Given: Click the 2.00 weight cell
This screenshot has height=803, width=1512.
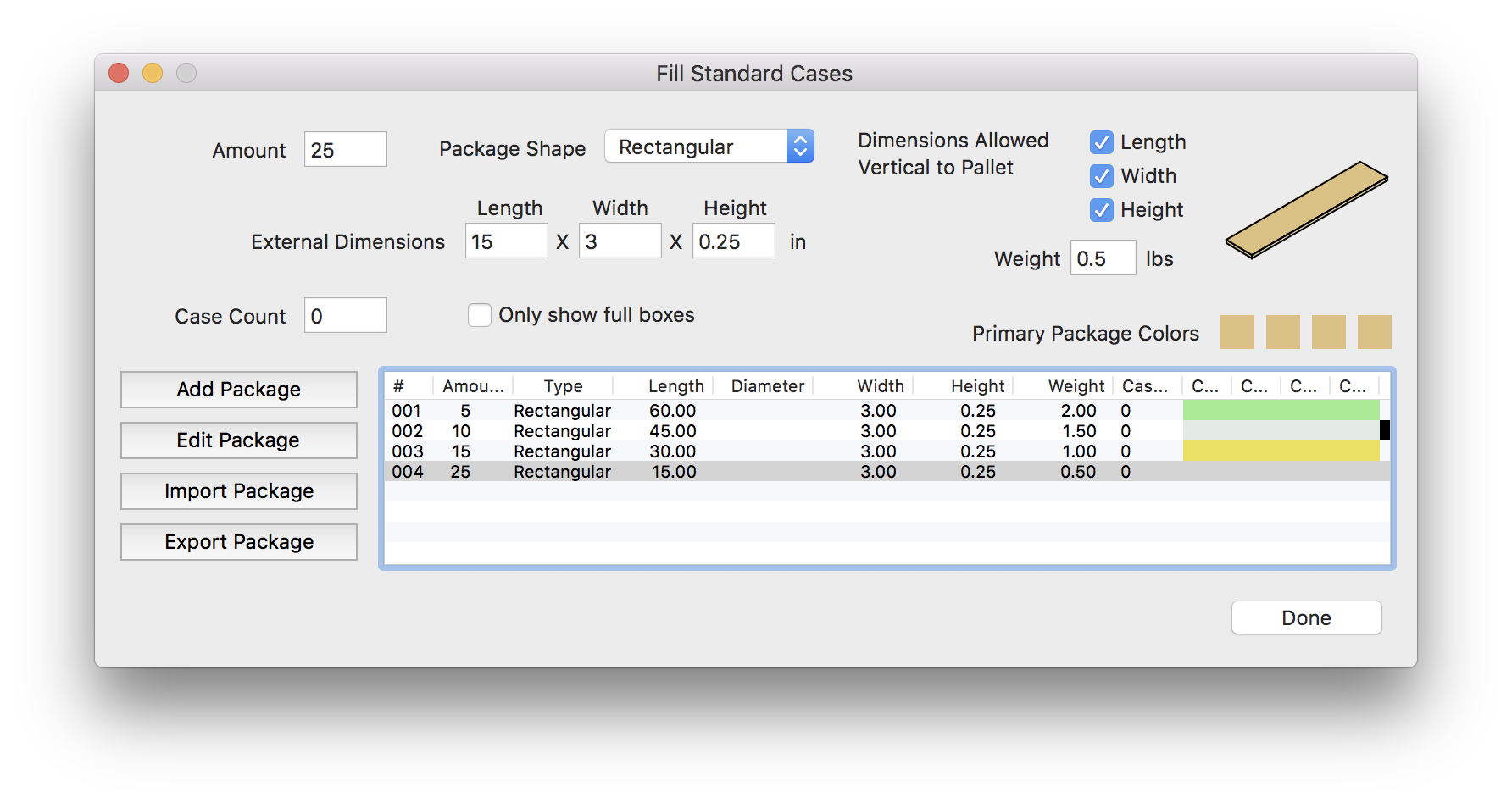Looking at the screenshot, I should [x=1078, y=411].
